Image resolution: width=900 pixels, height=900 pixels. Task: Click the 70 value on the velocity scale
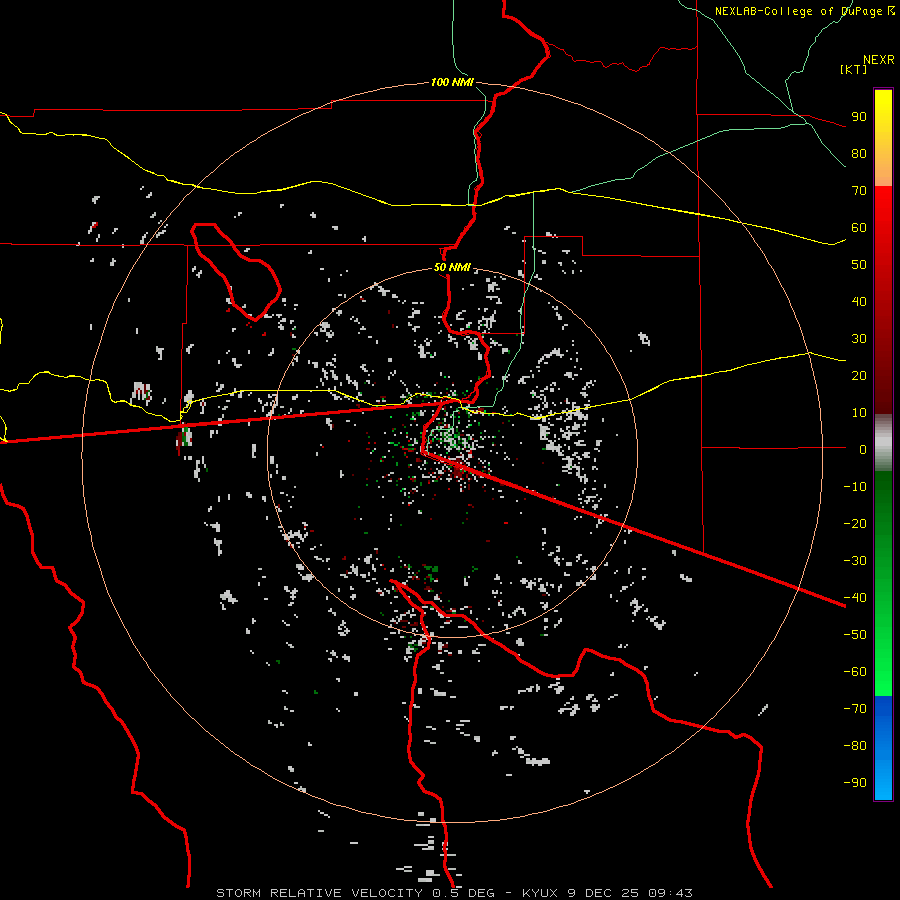[859, 191]
